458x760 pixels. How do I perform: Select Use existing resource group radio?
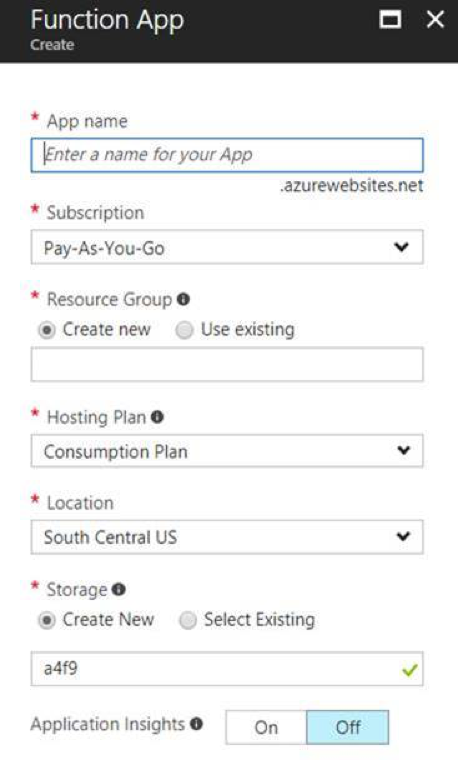[x=184, y=330]
